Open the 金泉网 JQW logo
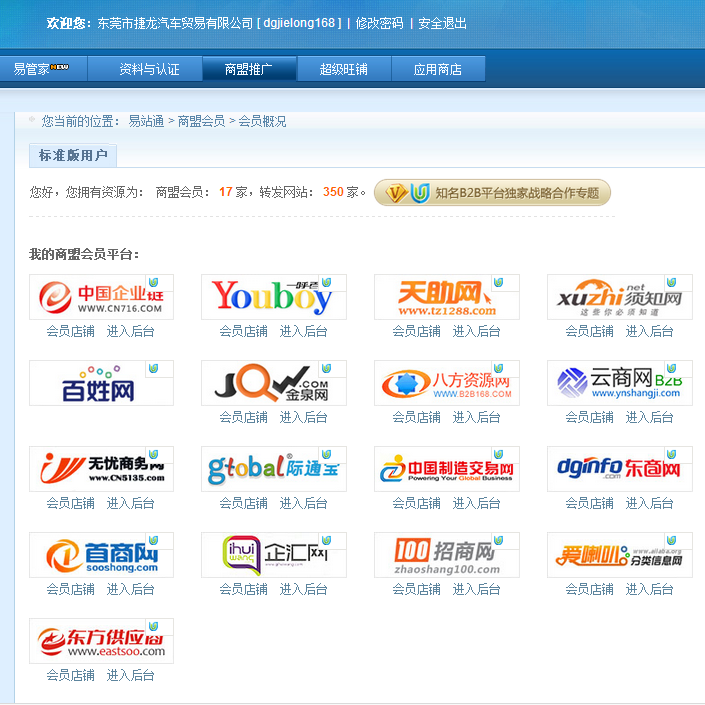This screenshot has height=705, width=705. (x=273, y=383)
